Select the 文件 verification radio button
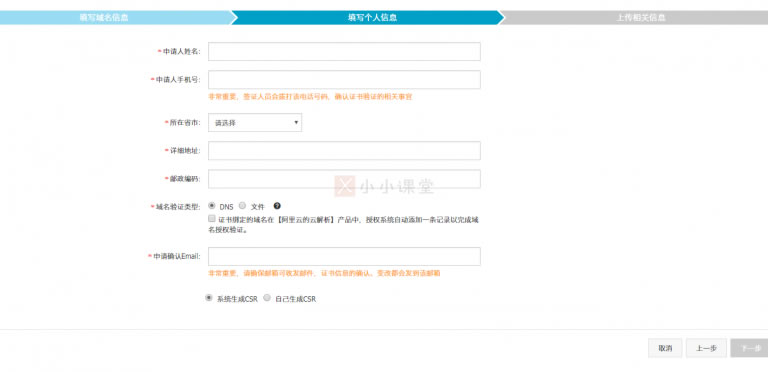768x372 pixels. tap(242, 206)
